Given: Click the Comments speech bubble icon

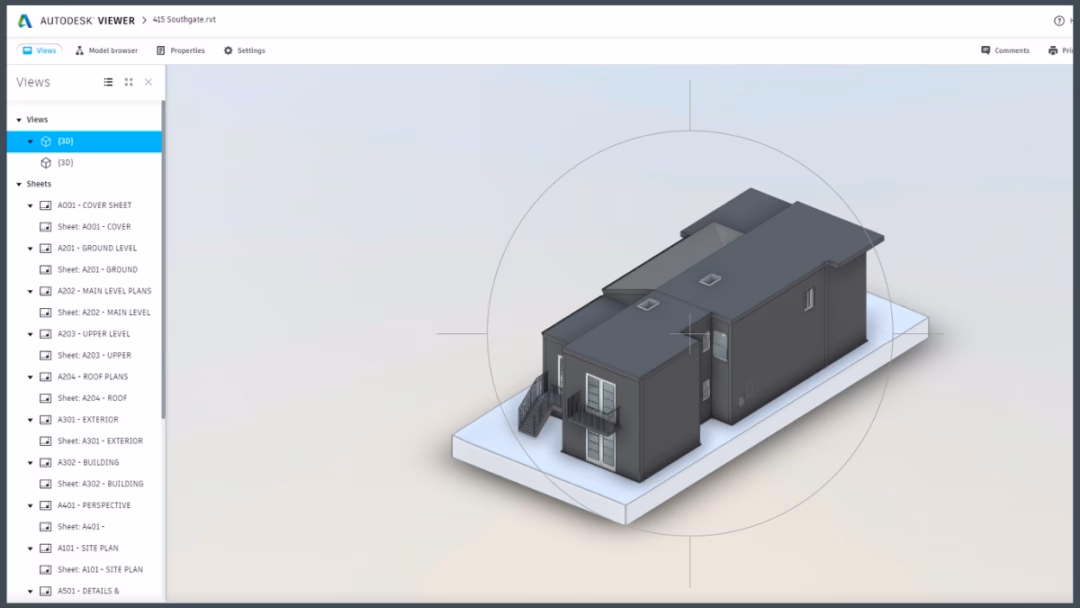Looking at the screenshot, I should click(x=986, y=50).
